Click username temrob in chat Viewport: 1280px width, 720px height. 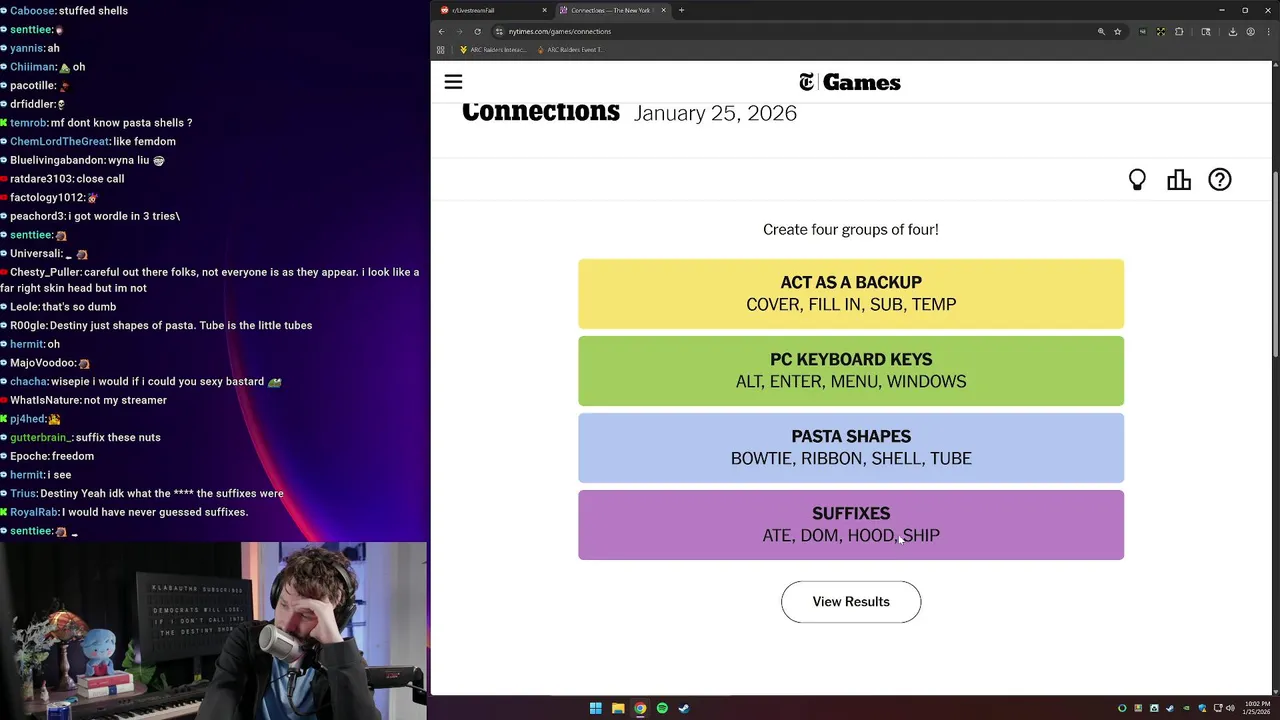tap(28, 123)
